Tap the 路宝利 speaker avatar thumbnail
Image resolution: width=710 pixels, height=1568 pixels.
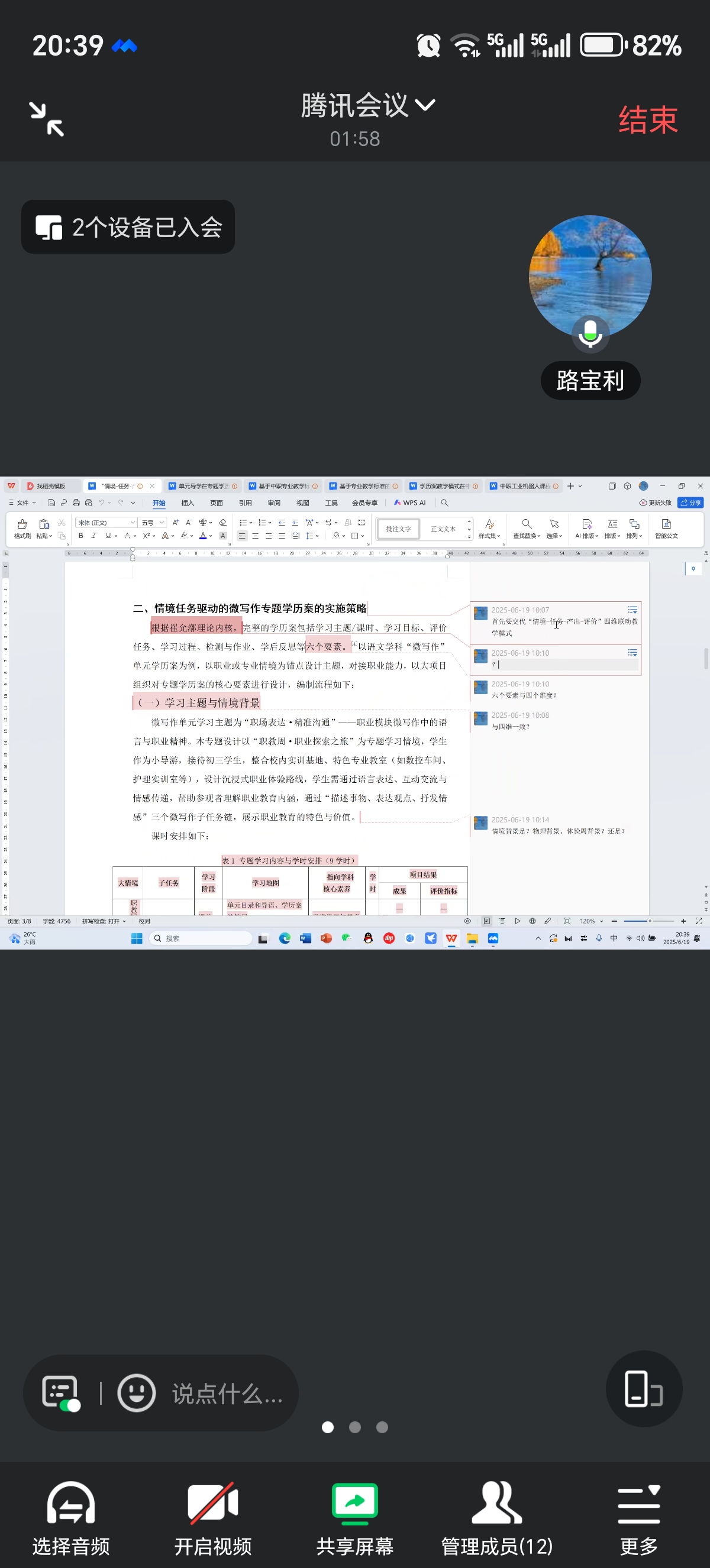pyautogui.click(x=590, y=276)
